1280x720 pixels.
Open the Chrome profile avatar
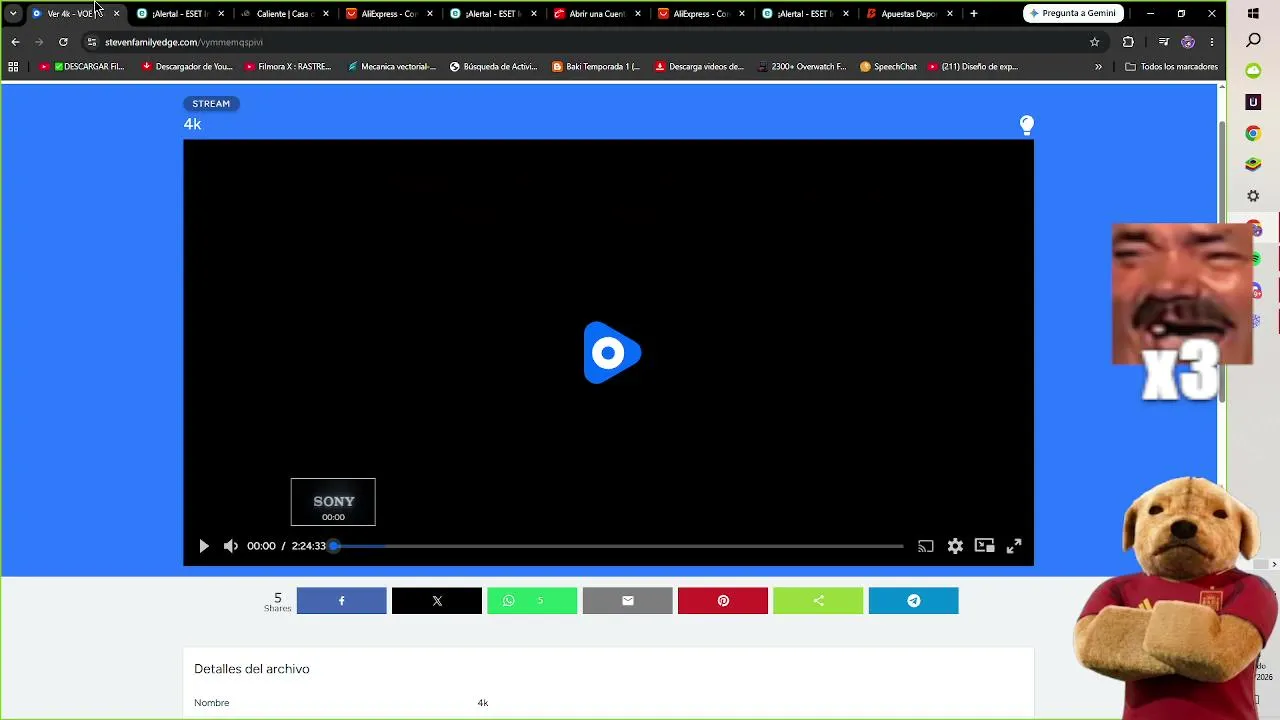(1188, 42)
